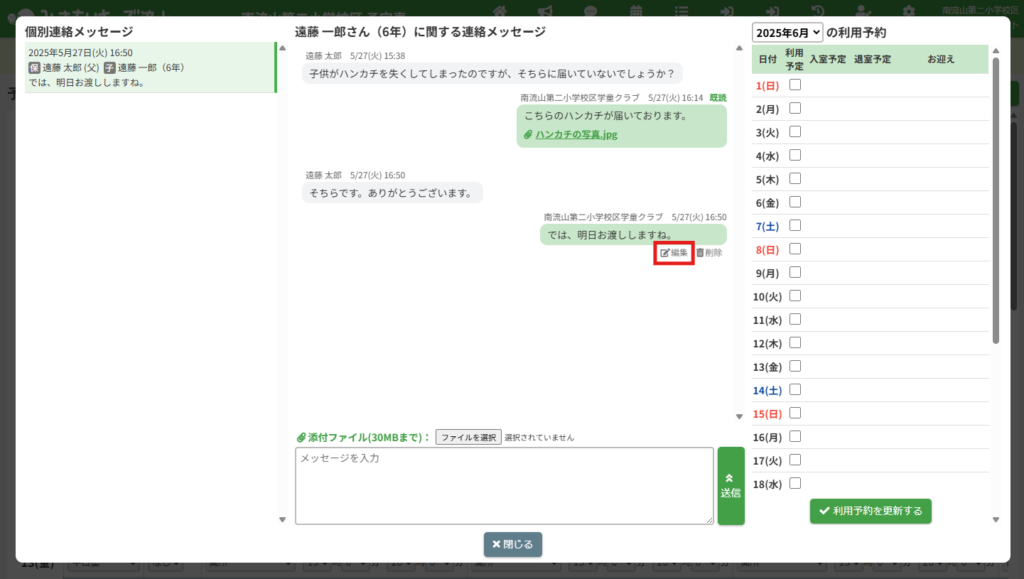Image resolution: width=1024 pixels, height=579 pixels.
Task: Click the reservation table vertical scrollbar
Action: (995, 200)
